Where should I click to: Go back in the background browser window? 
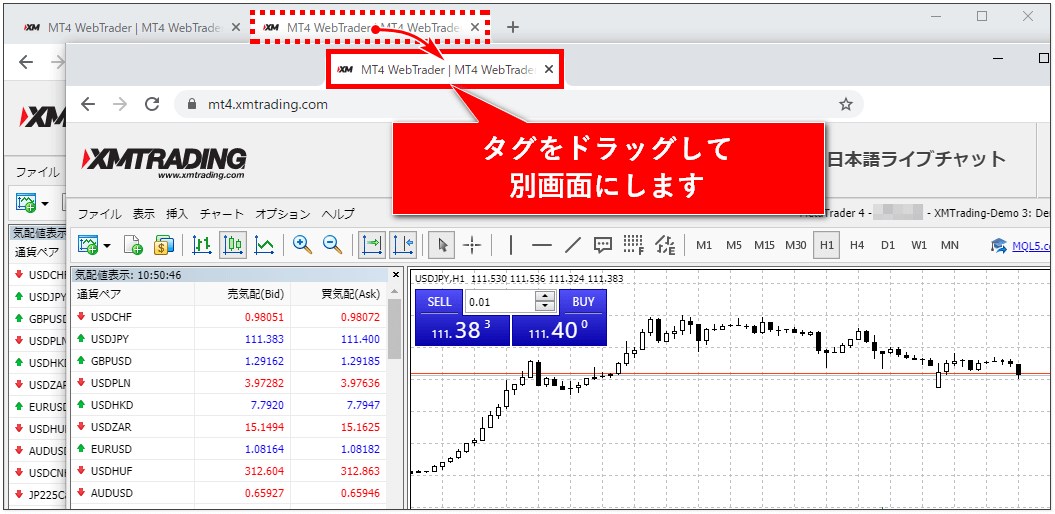26,63
